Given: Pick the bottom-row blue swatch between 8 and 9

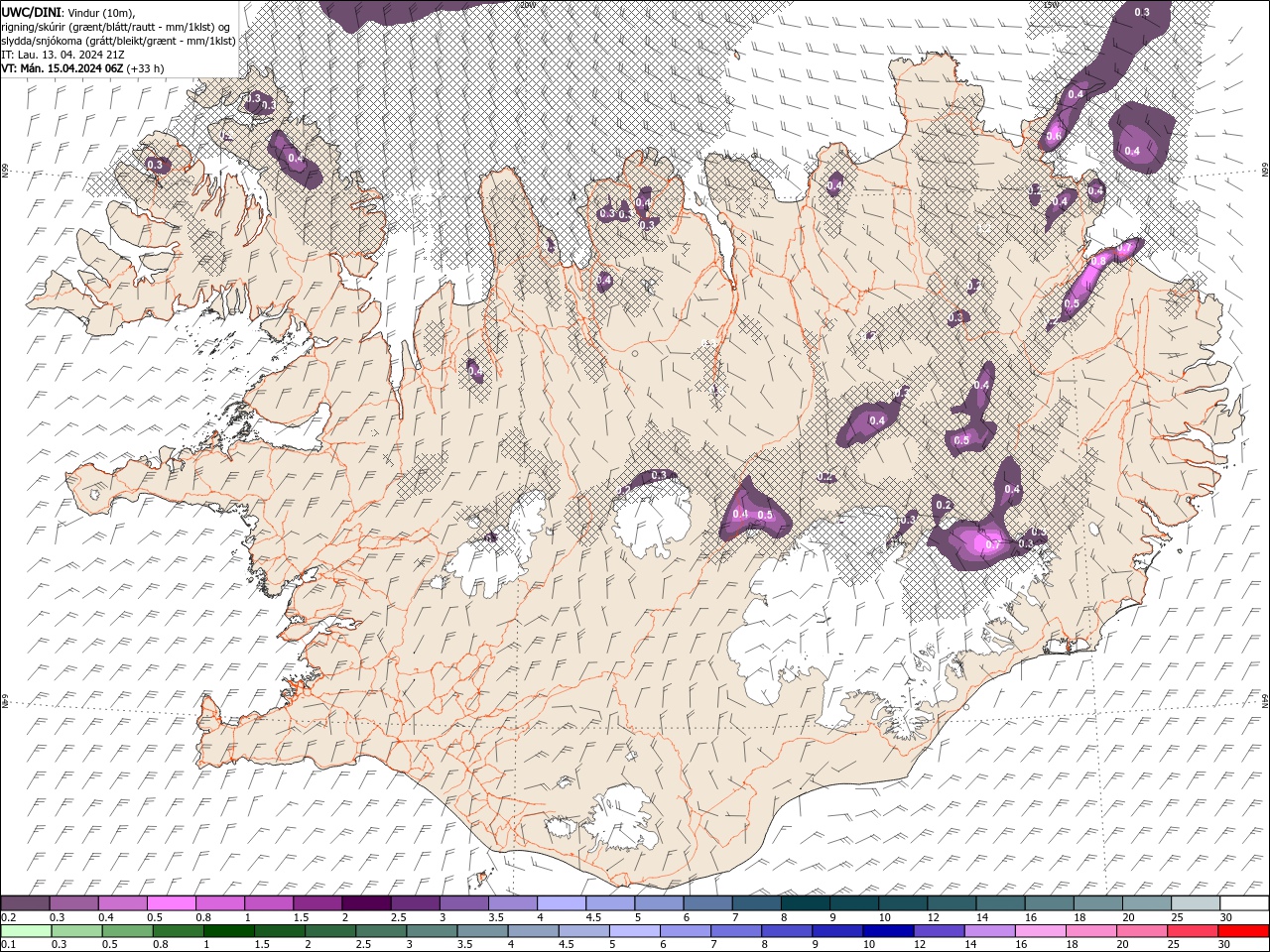Looking at the screenshot, I should pos(786,931).
